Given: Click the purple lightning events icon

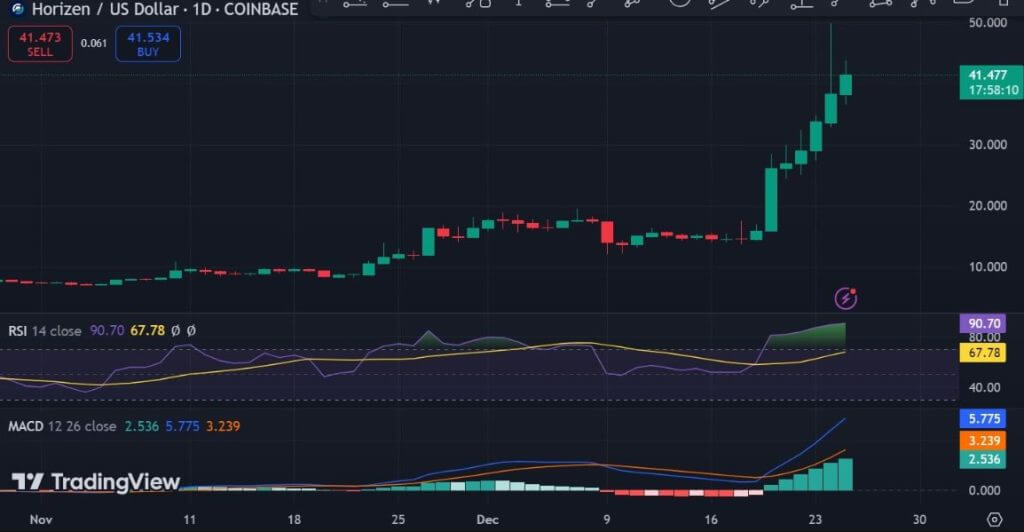Looking at the screenshot, I should tap(846, 298).
